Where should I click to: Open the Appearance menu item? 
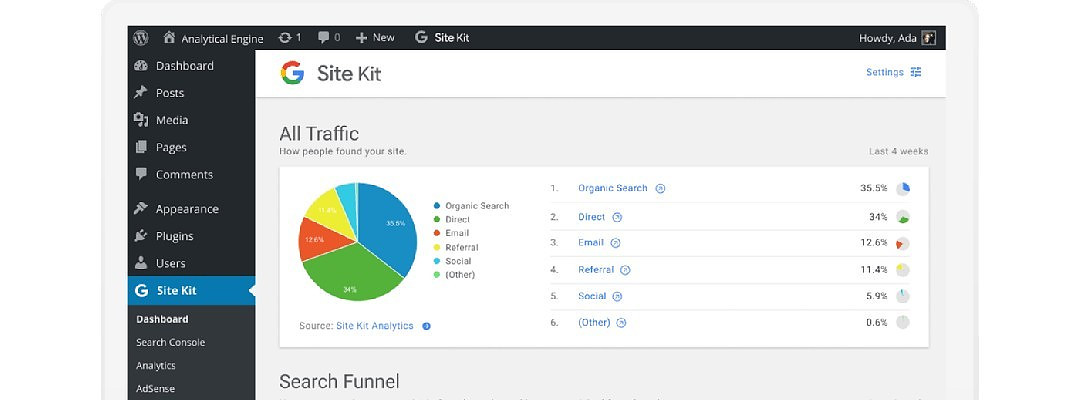[x=187, y=209]
